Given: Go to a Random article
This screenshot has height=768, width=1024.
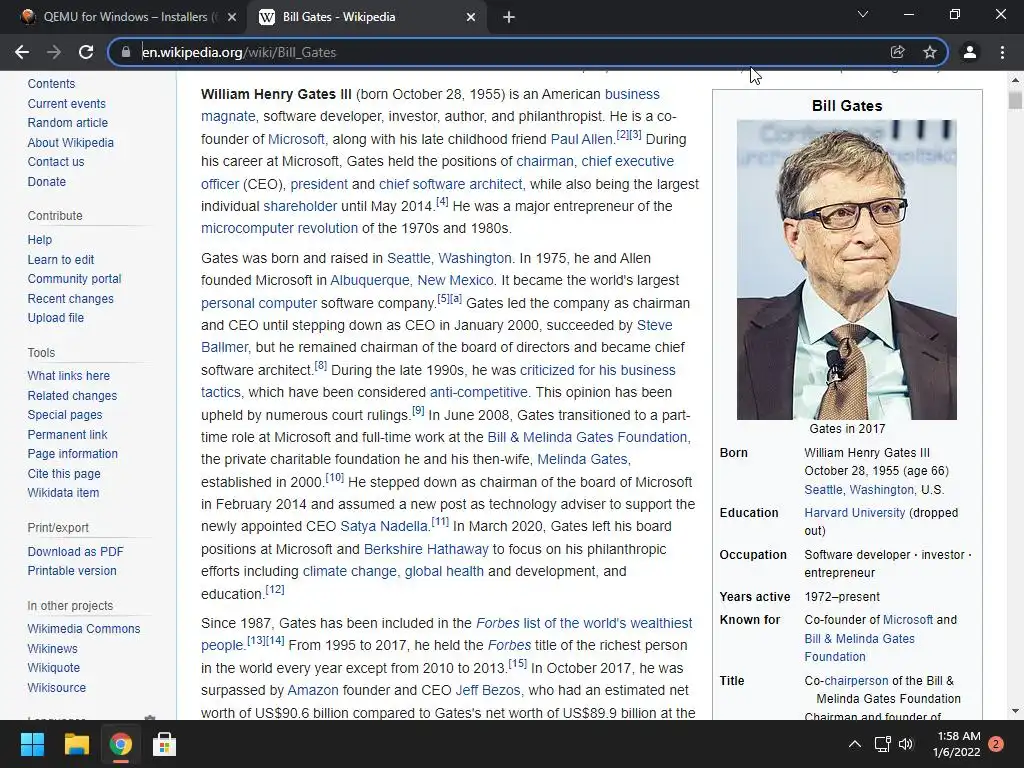Looking at the screenshot, I should [67, 122].
